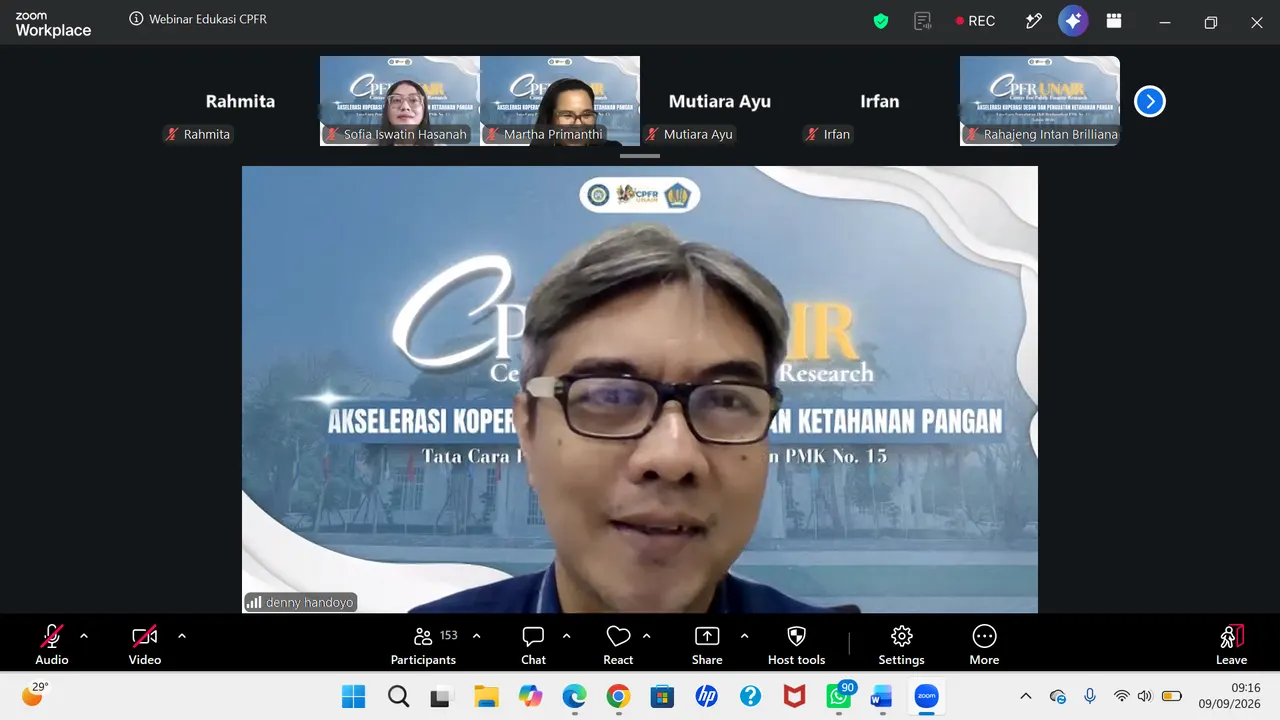Unmute microphone with Audio button
The height and width of the screenshot is (720, 1280).
(52, 644)
